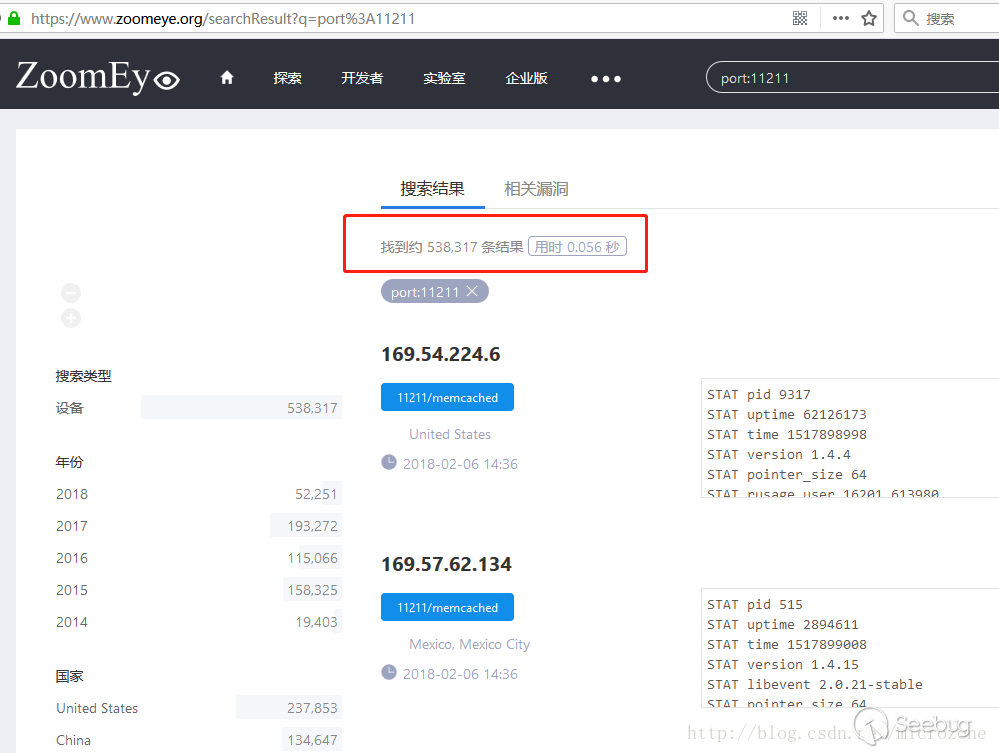The image size is (999, 753).
Task: Switch to the 相关漏洞 tab
Action: click(x=536, y=189)
